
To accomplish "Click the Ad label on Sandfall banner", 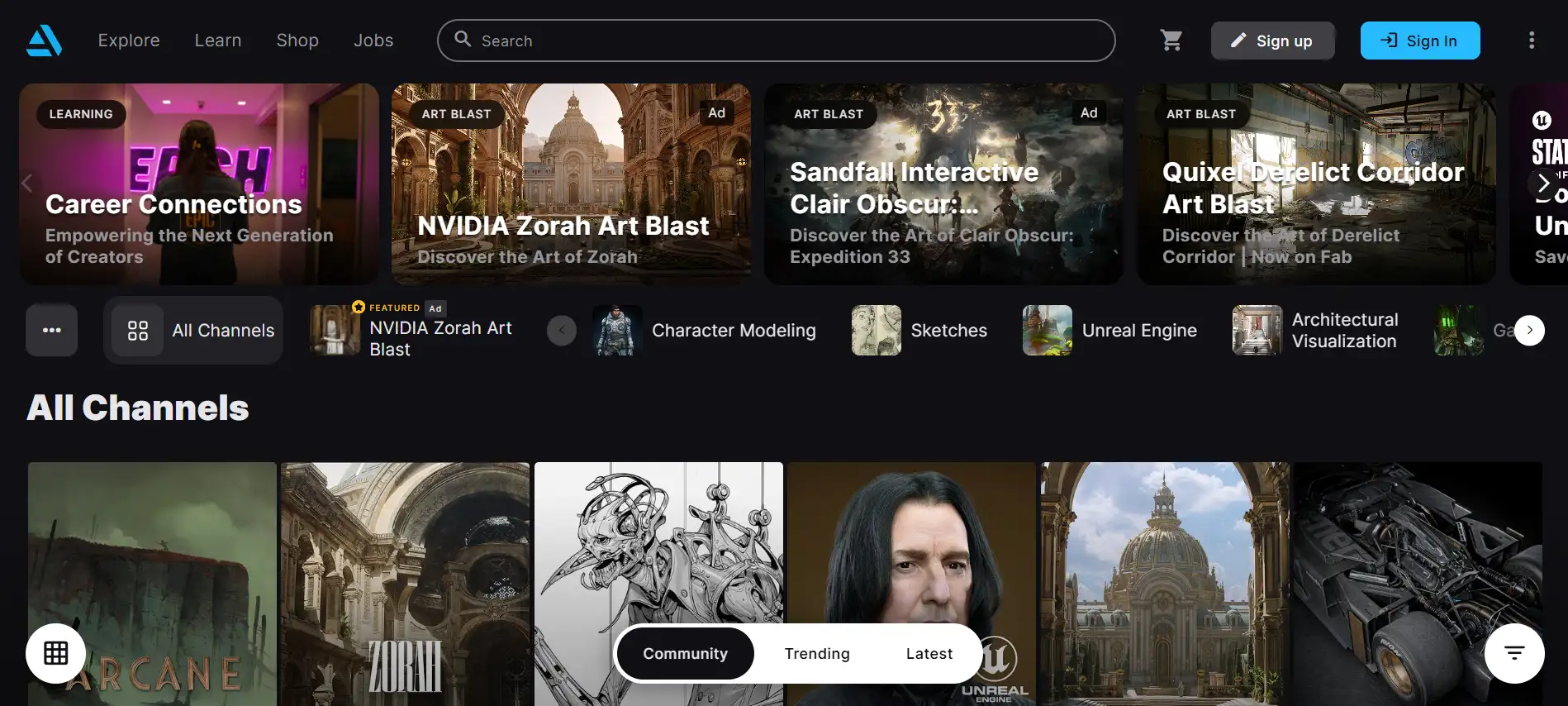I will tap(1089, 112).
